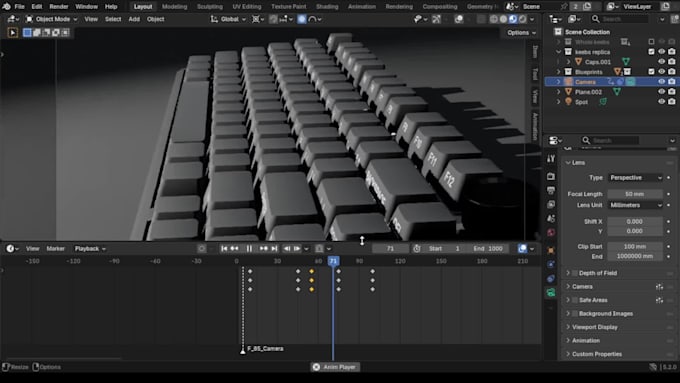Viewport: 680px width, 383px height.
Task: Uncheck Blueprints collection exclude checkbox
Action: (651, 72)
